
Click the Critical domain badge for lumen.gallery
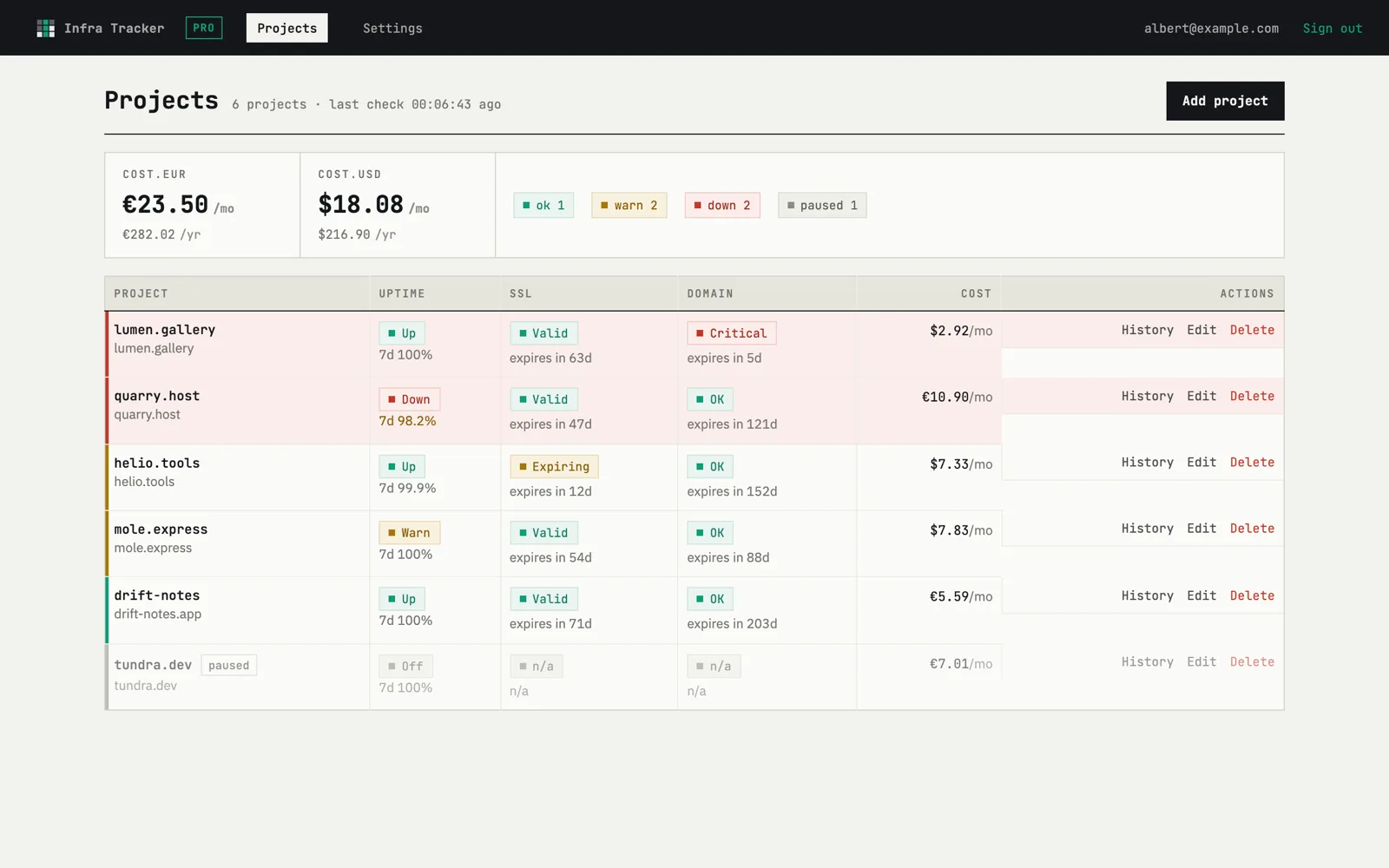[732, 333]
